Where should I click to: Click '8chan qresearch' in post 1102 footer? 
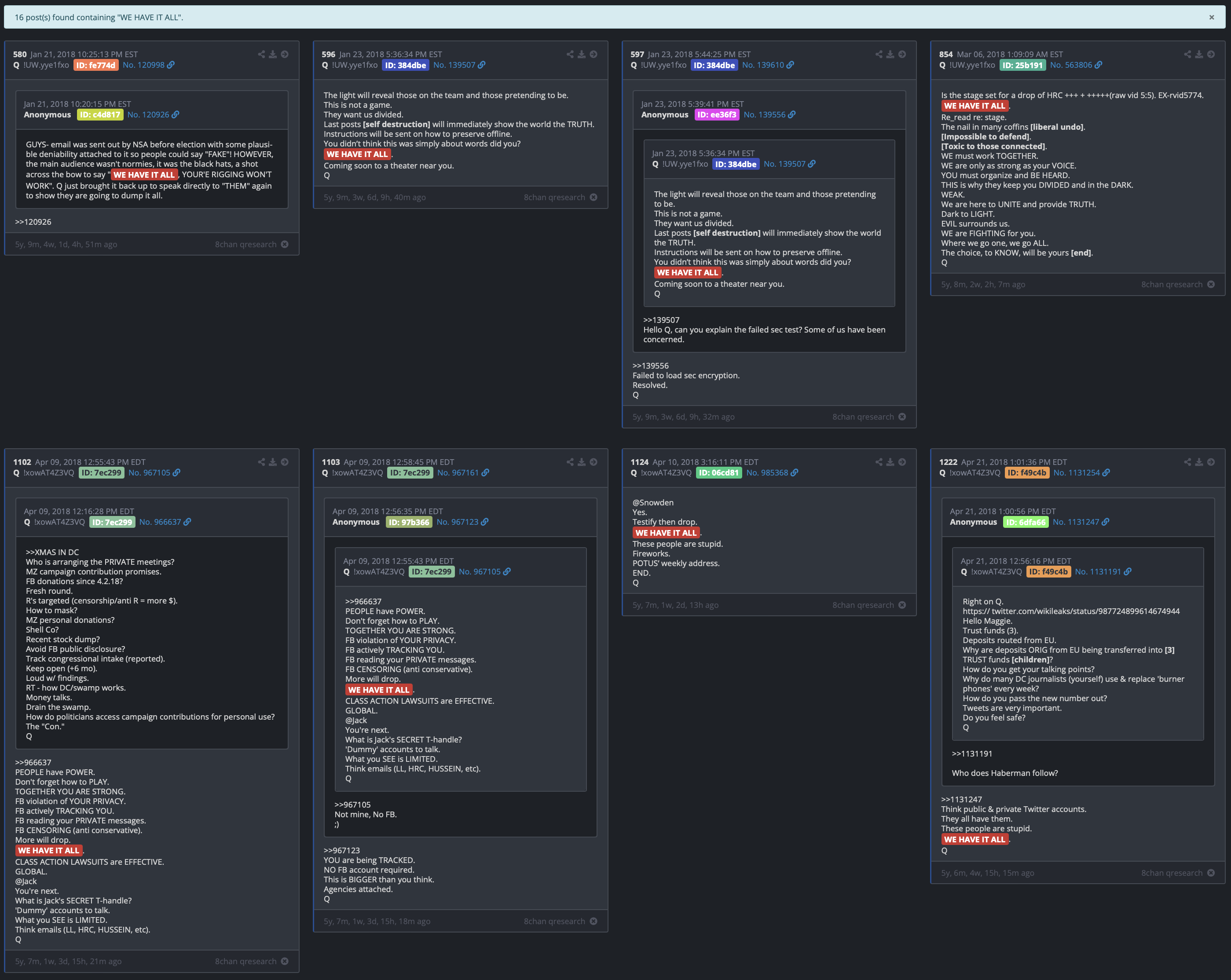[x=245, y=961]
